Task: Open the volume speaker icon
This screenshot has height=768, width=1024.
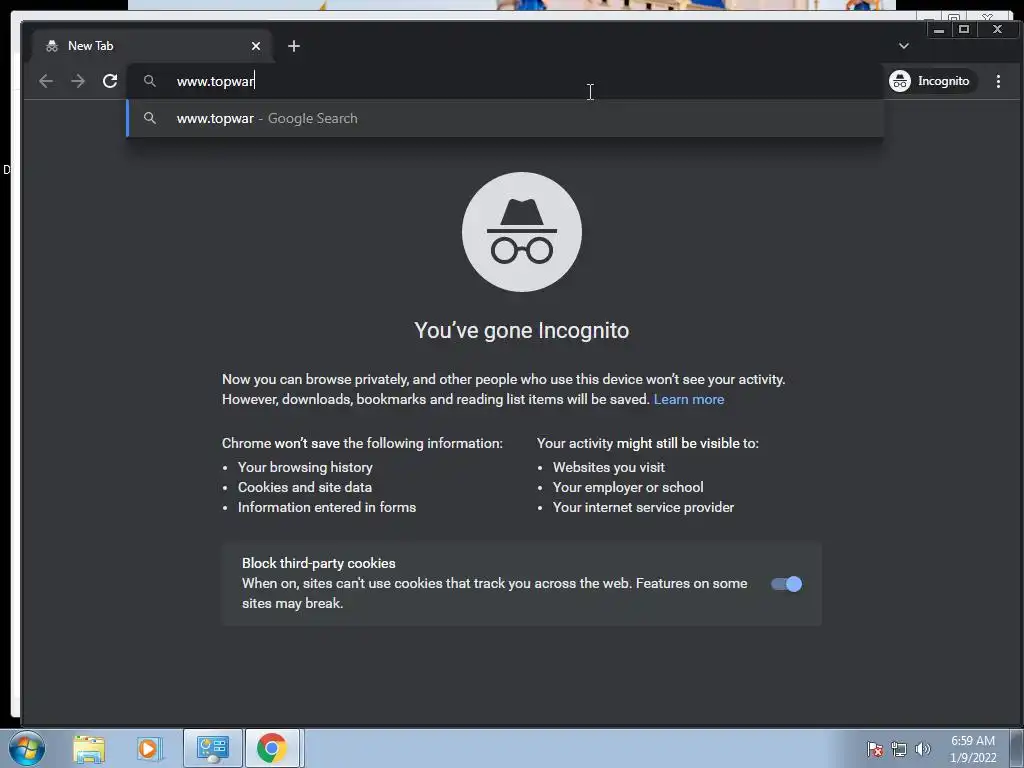Action: coord(923,749)
